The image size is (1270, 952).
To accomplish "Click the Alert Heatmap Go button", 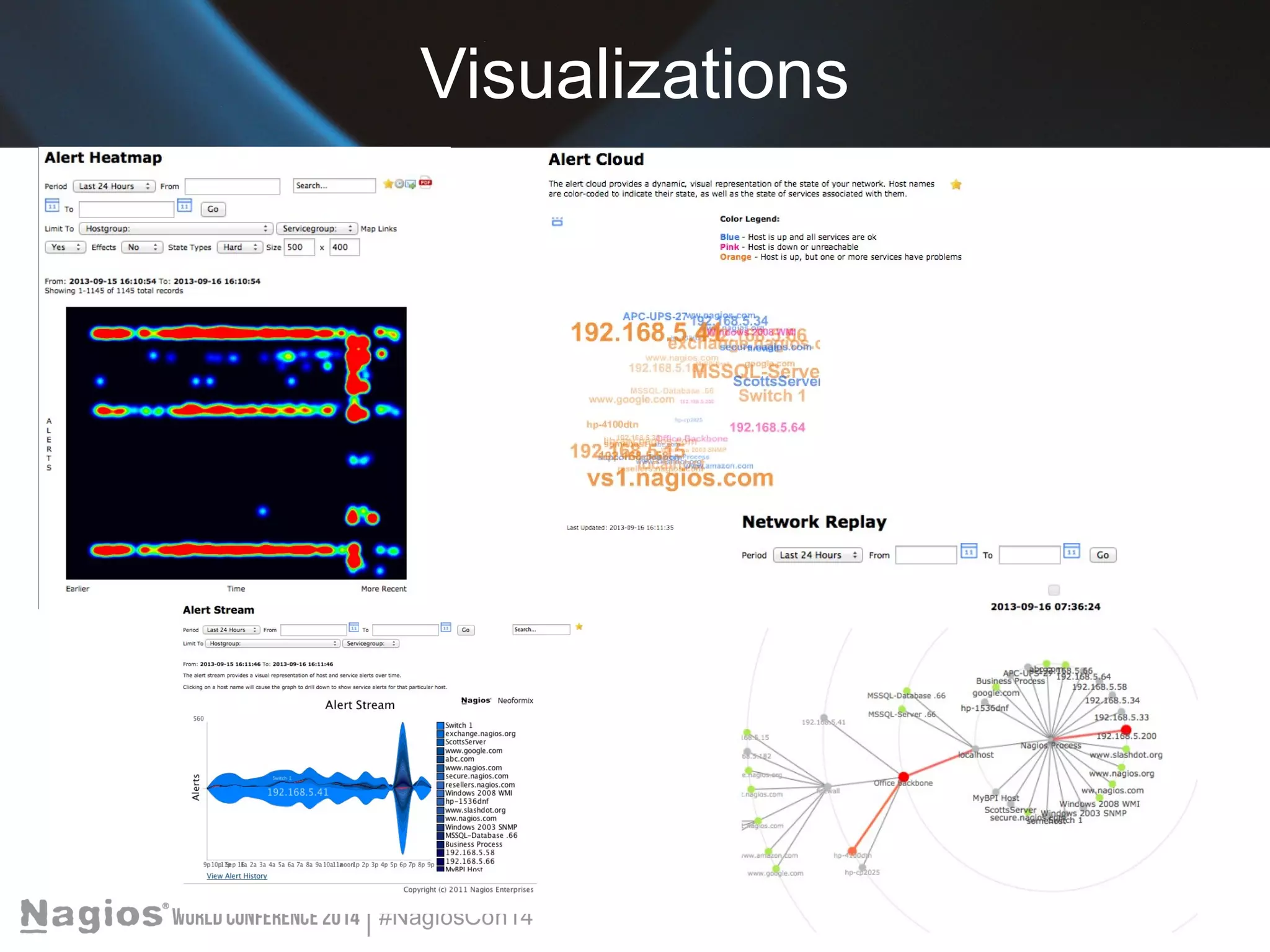I will tap(213, 209).
